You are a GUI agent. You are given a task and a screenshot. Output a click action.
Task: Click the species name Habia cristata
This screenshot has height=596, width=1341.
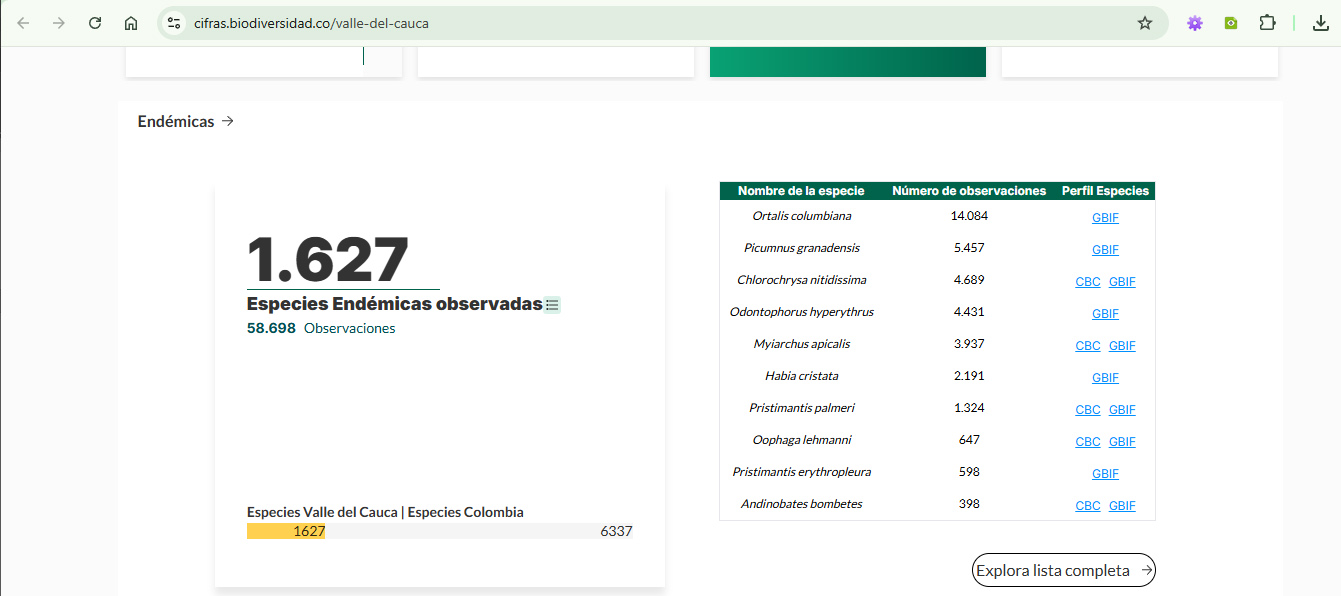802,376
